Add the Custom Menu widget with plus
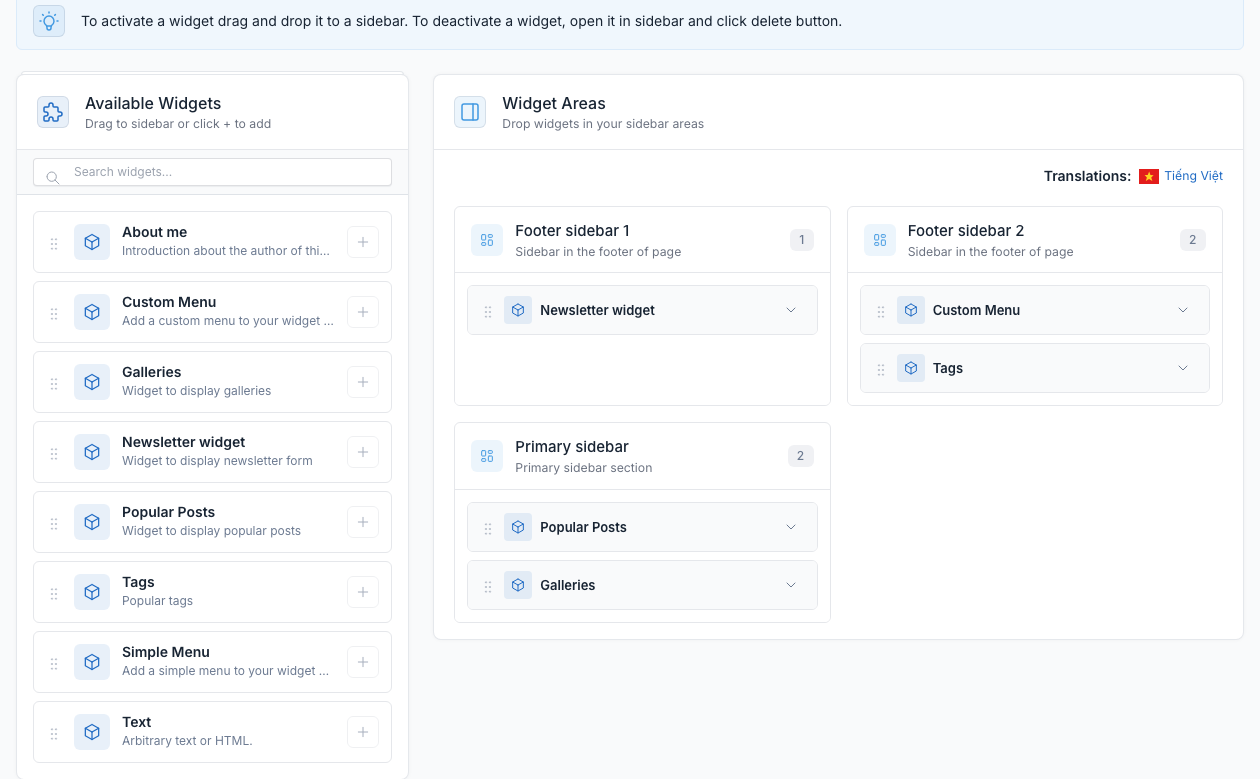1260x779 pixels. (363, 312)
